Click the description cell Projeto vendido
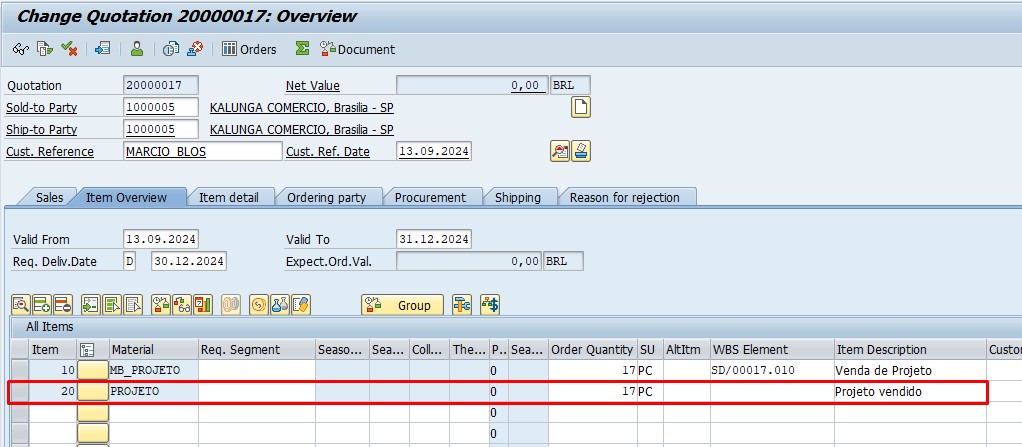1022x447 pixels. coord(910,391)
